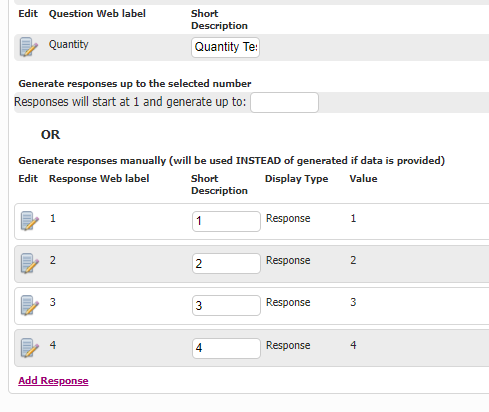Image resolution: width=489 pixels, height=412 pixels.
Task: Click the Value column header
Action: (363, 179)
